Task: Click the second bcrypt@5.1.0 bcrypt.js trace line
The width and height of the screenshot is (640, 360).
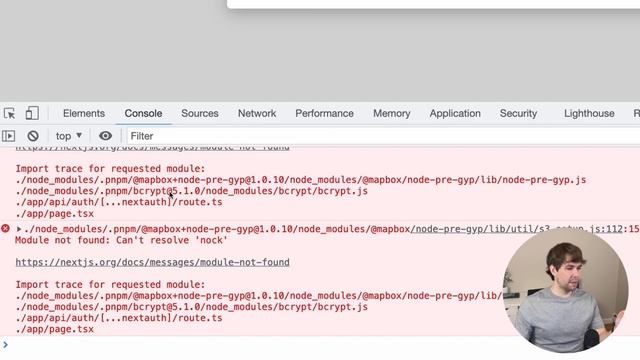Action: click(191, 307)
